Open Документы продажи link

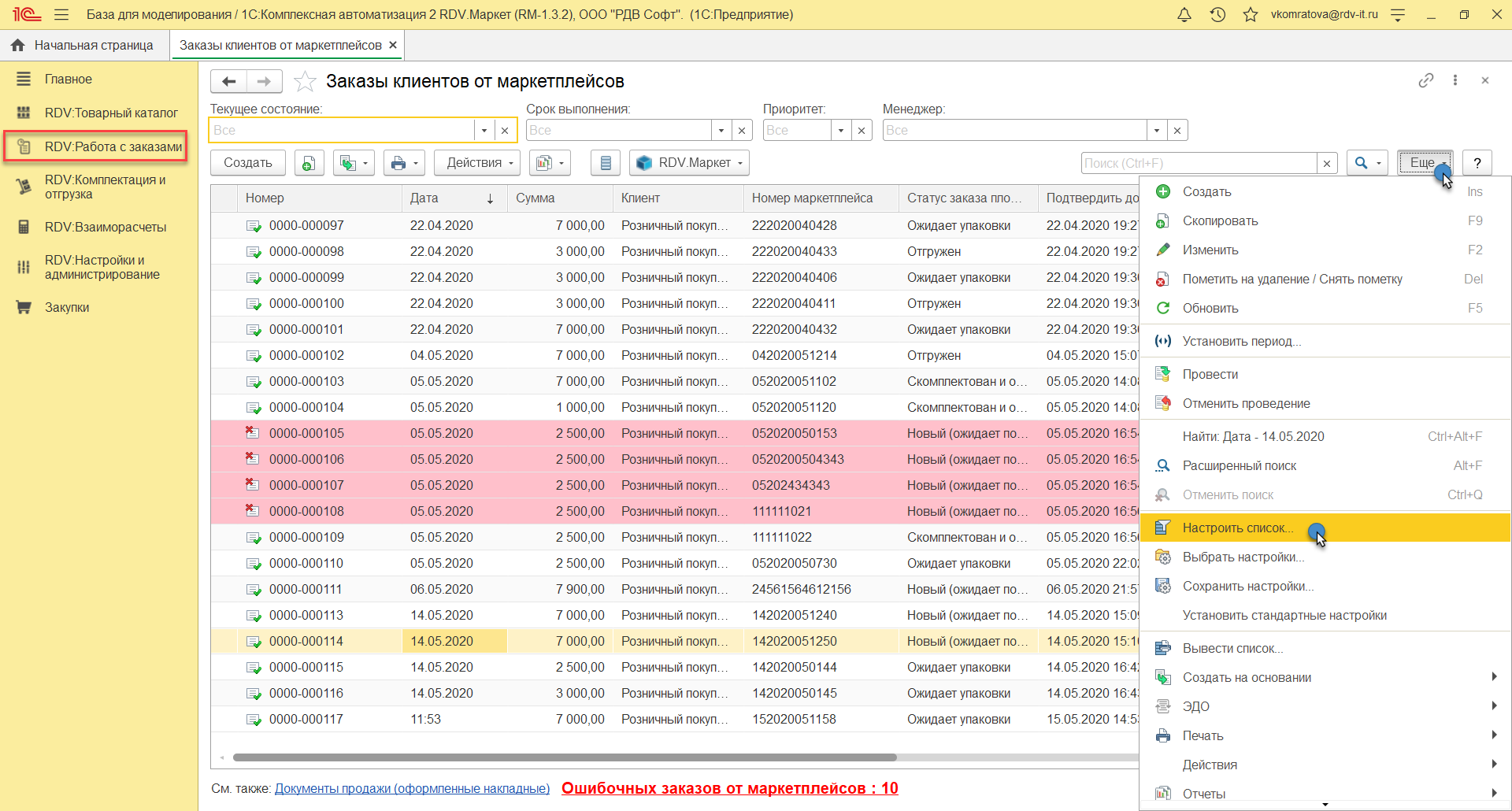(412, 788)
